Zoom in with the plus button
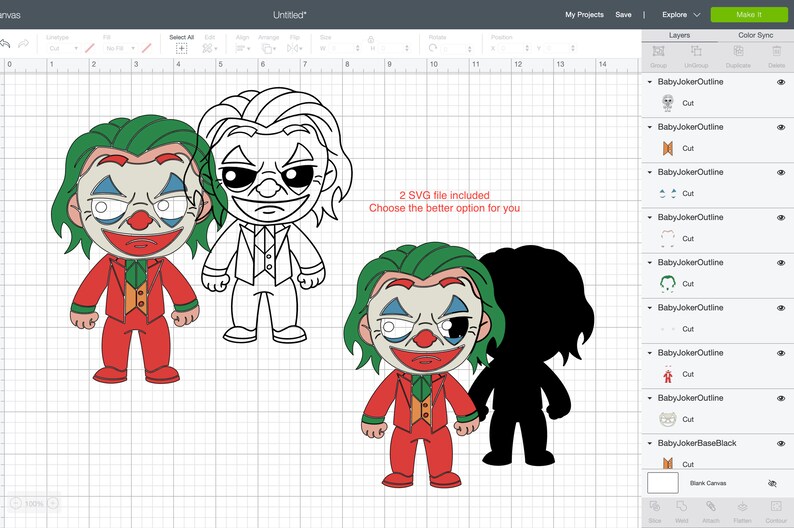Viewport: 794px width, 528px height. [x=53, y=503]
